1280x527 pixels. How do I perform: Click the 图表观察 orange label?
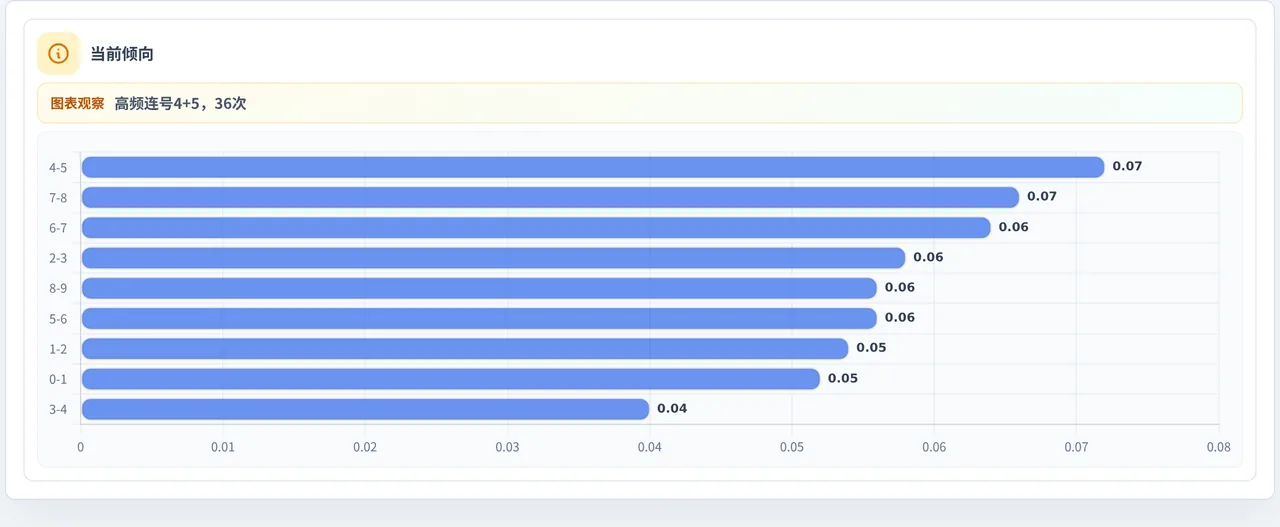77,103
